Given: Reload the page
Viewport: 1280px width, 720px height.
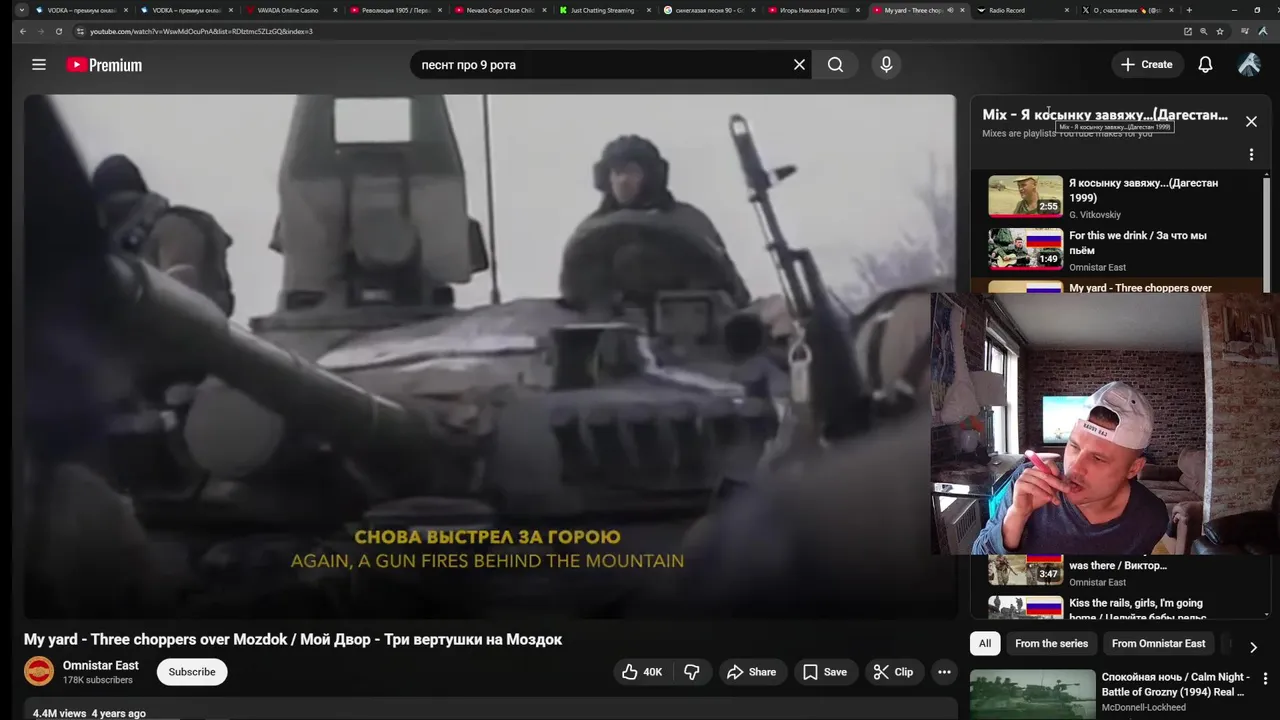Looking at the screenshot, I should click(x=59, y=31).
